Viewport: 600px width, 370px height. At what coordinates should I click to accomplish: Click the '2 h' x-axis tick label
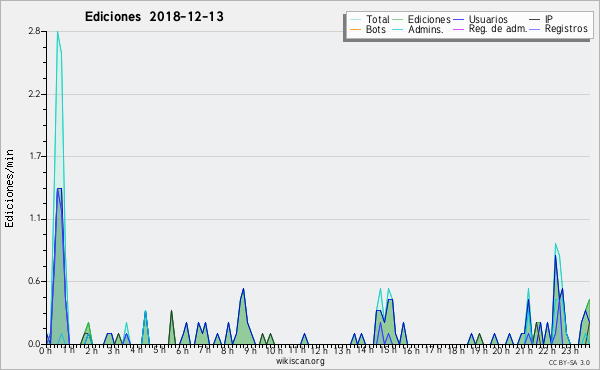click(x=91, y=350)
